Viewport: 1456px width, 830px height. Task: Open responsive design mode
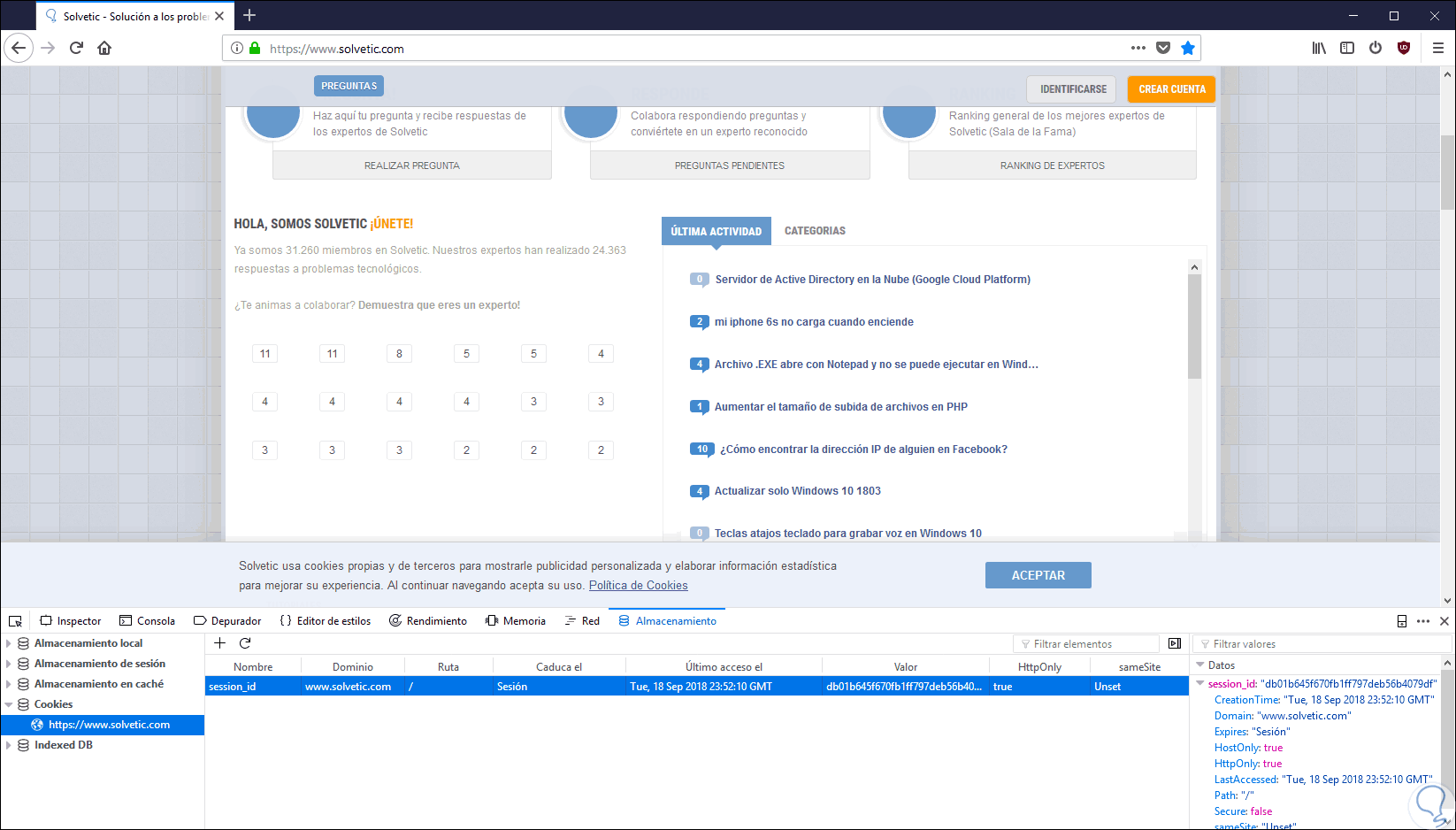coord(1402,621)
